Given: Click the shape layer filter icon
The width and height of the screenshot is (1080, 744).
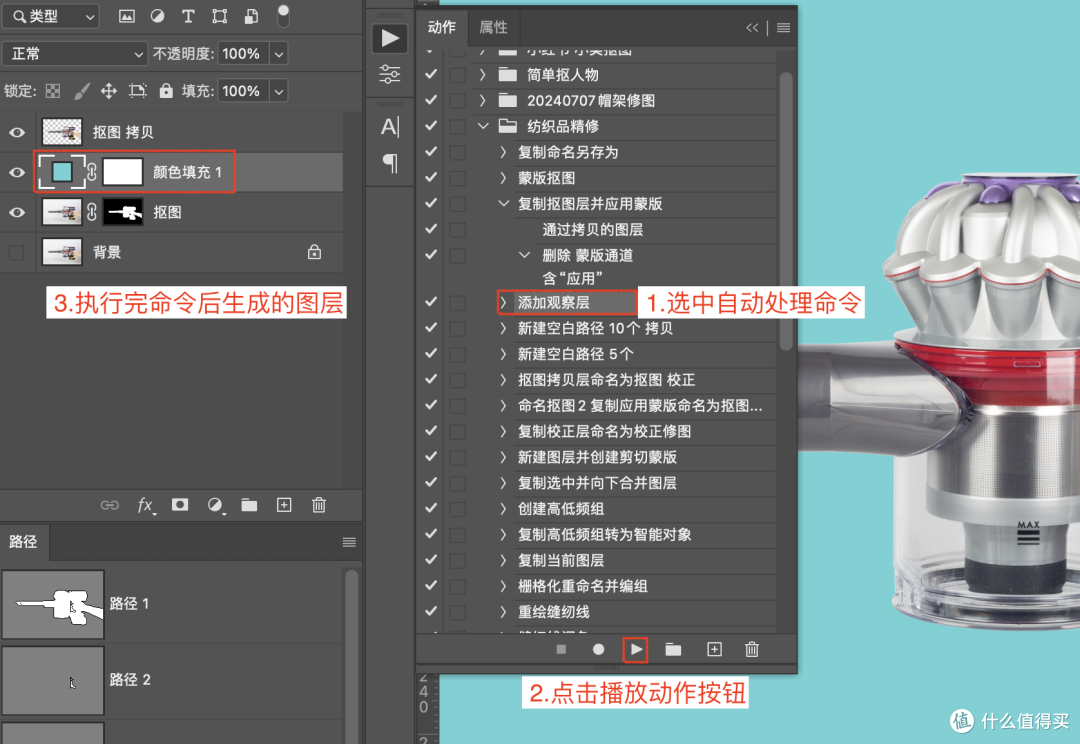Looking at the screenshot, I should point(220,17).
